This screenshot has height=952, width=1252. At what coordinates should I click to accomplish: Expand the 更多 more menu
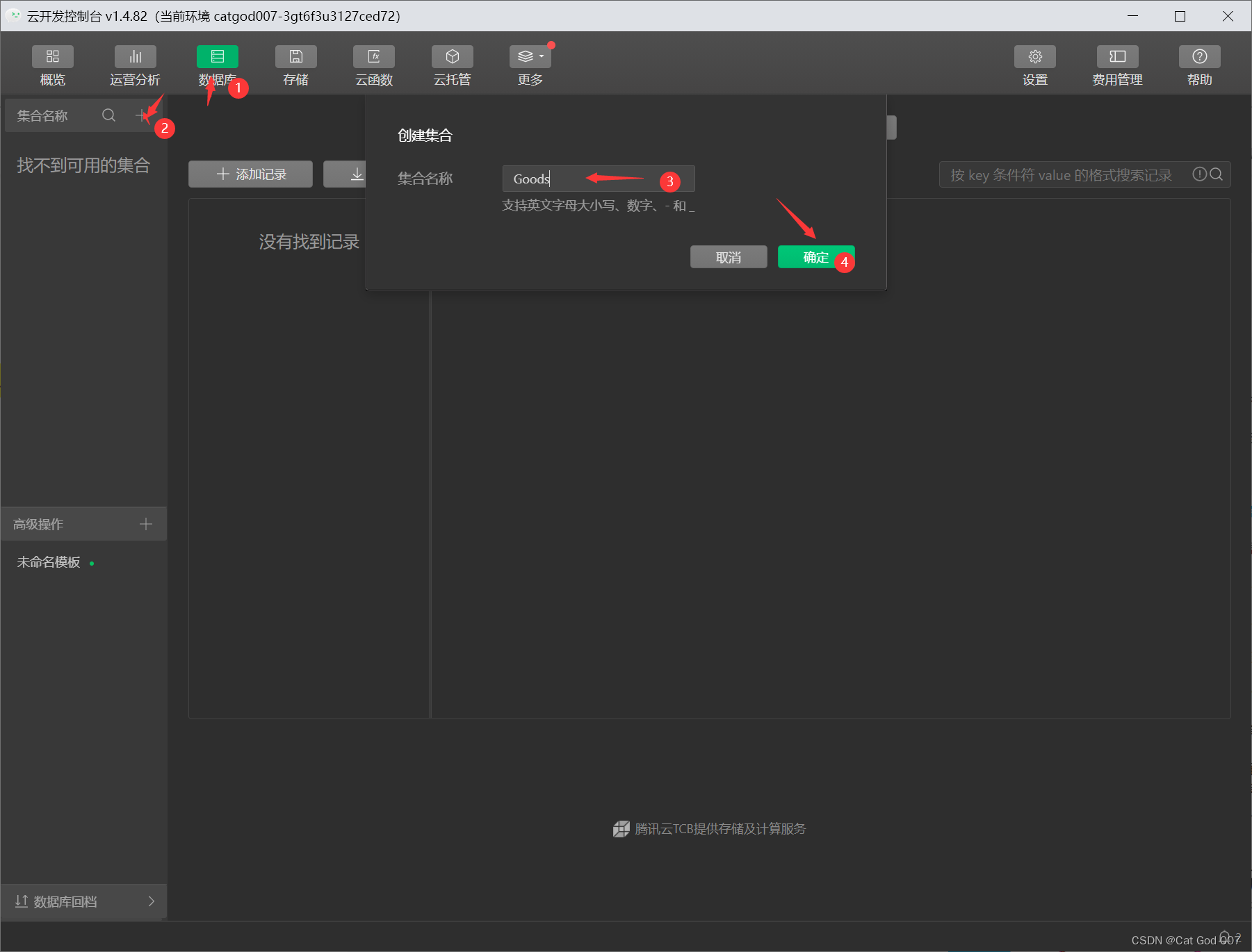click(x=530, y=66)
